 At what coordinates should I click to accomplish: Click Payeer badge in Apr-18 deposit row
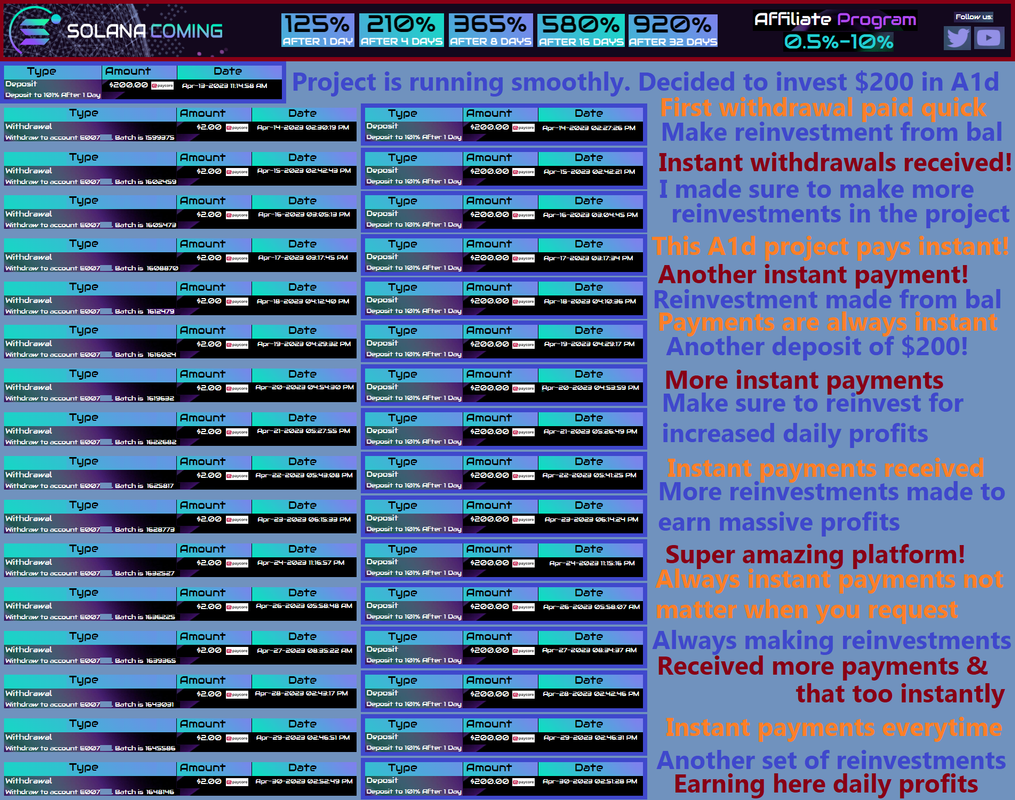tap(524, 301)
